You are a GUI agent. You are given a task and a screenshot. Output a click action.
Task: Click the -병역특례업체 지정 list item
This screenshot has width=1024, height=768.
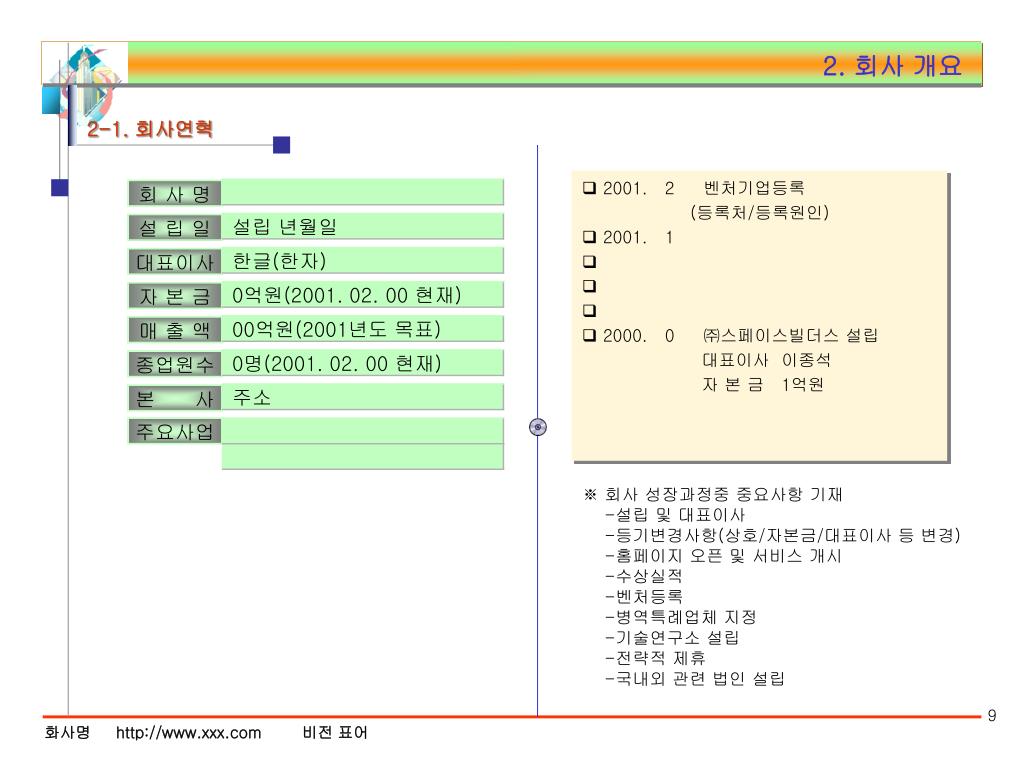tap(680, 617)
